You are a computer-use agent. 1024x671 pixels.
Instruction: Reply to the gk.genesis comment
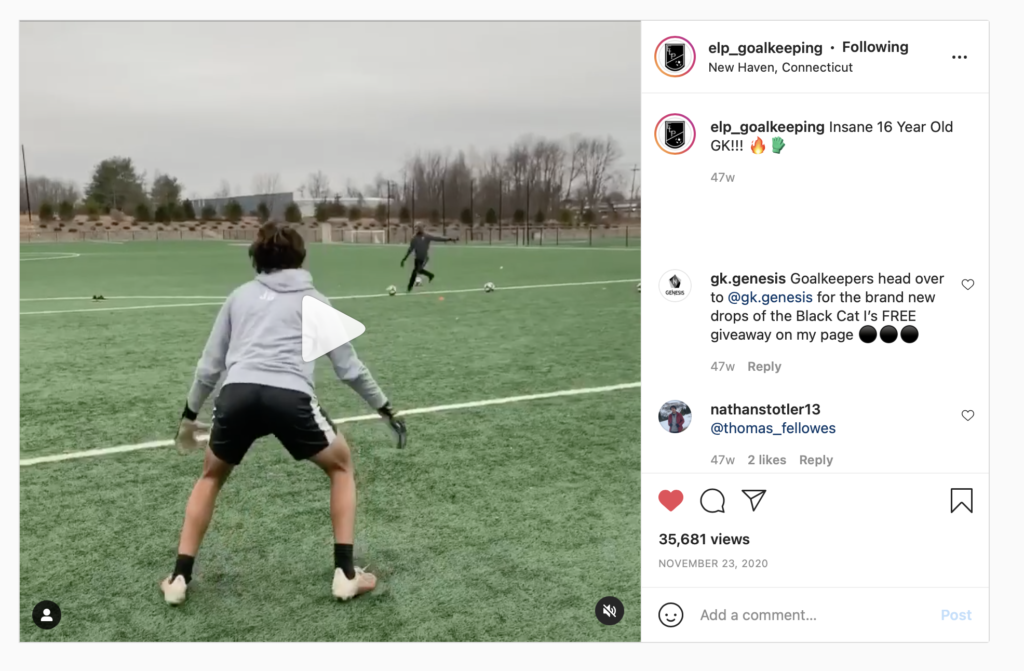point(764,367)
